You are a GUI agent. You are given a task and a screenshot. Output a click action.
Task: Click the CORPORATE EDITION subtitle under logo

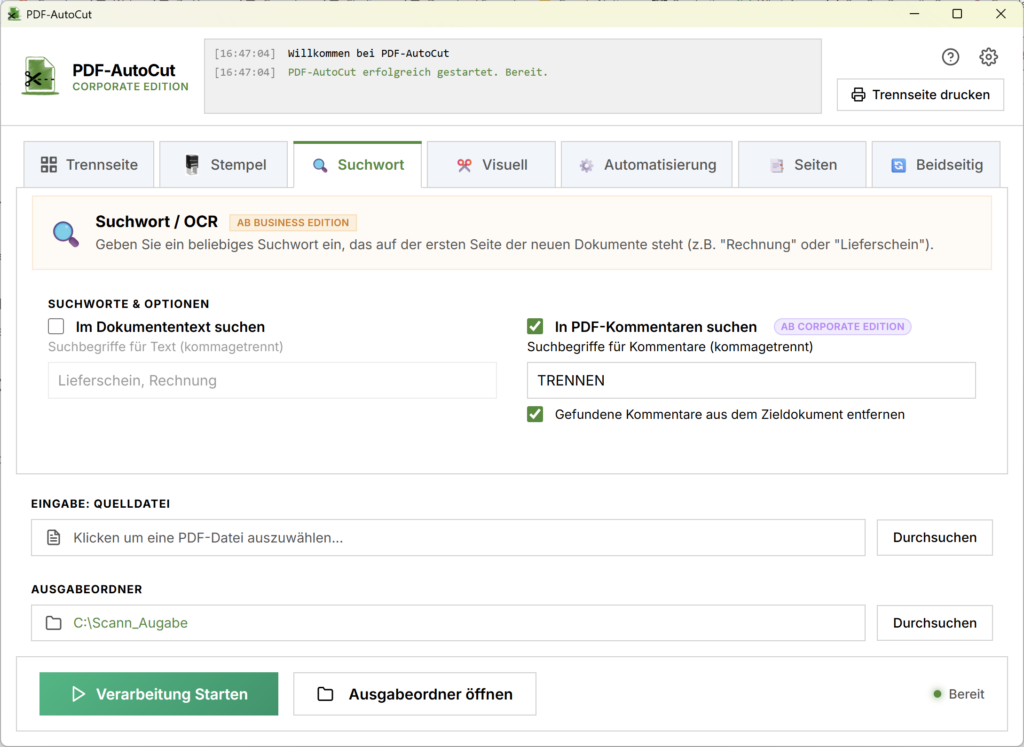tap(130, 87)
